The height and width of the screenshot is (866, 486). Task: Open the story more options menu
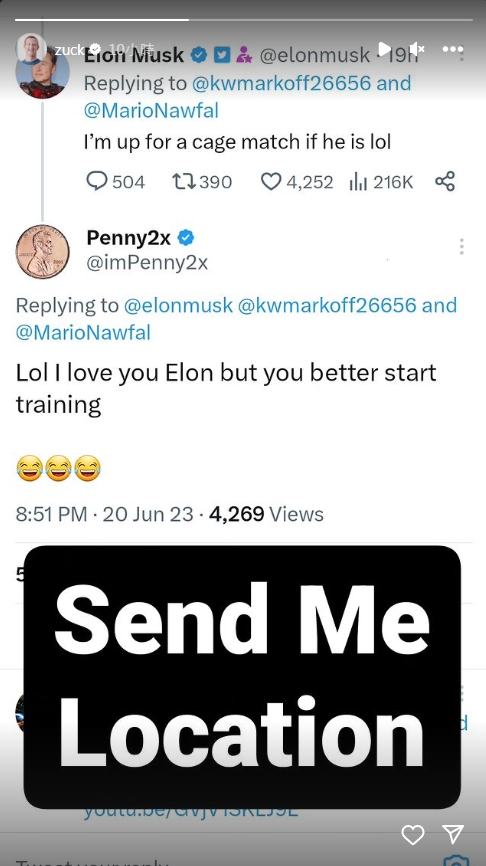452,49
